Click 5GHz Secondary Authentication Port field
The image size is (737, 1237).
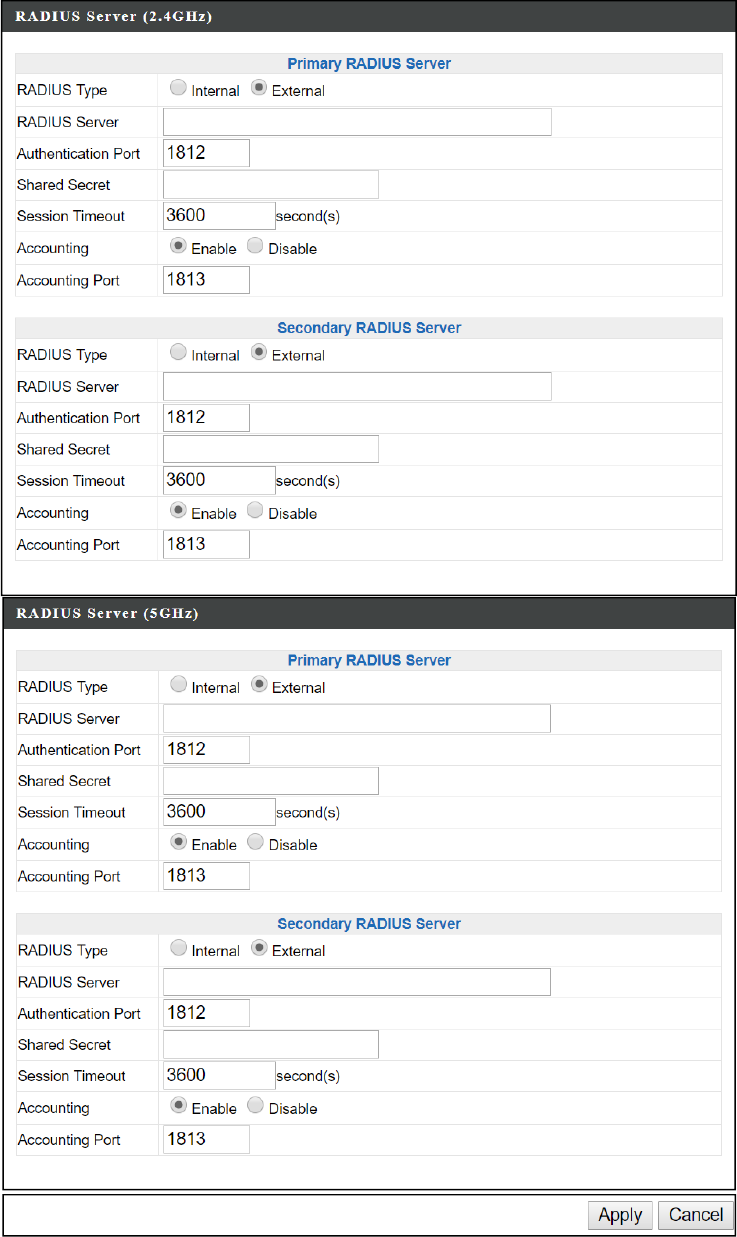click(206, 1013)
